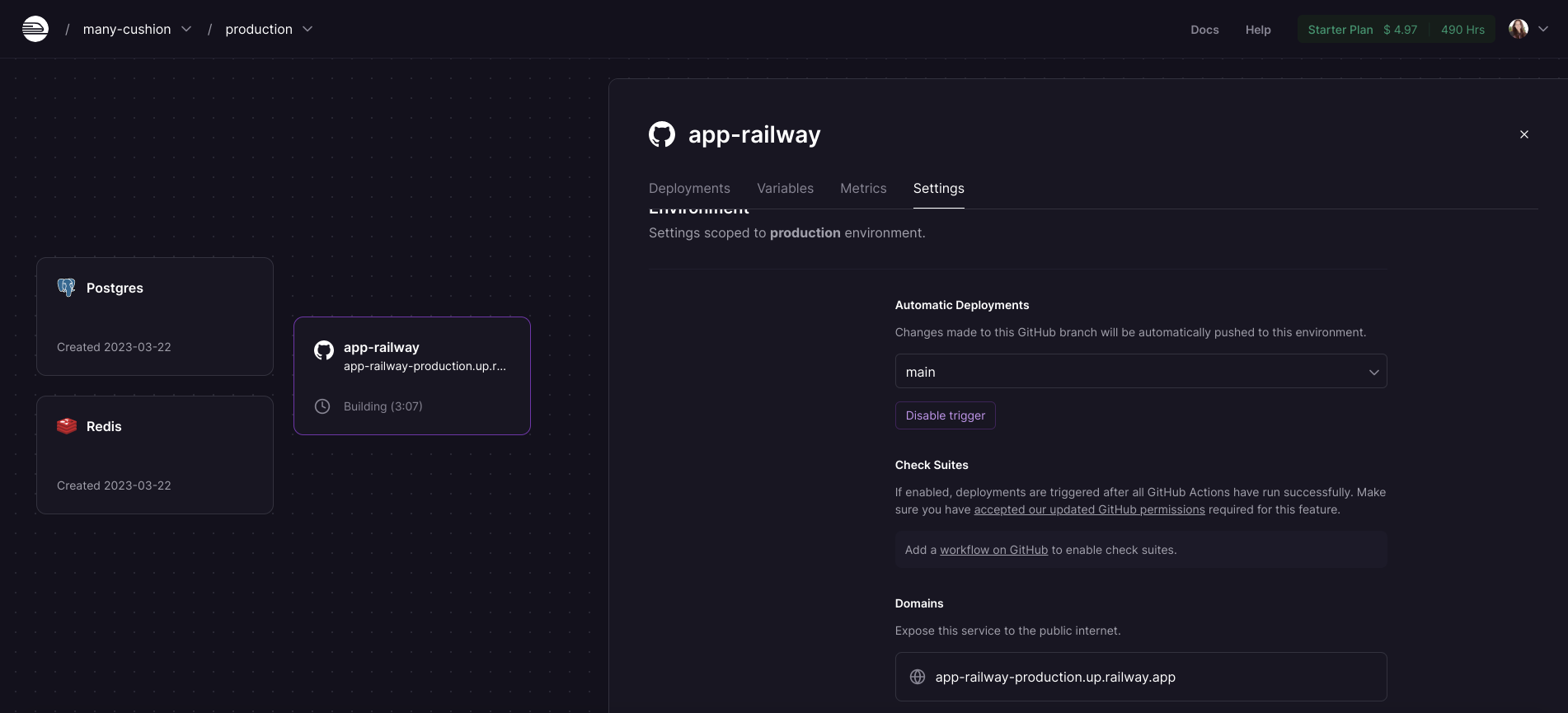Screen dimensions: 1568x713
Task: Select the Settings tab
Action: click(938, 189)
